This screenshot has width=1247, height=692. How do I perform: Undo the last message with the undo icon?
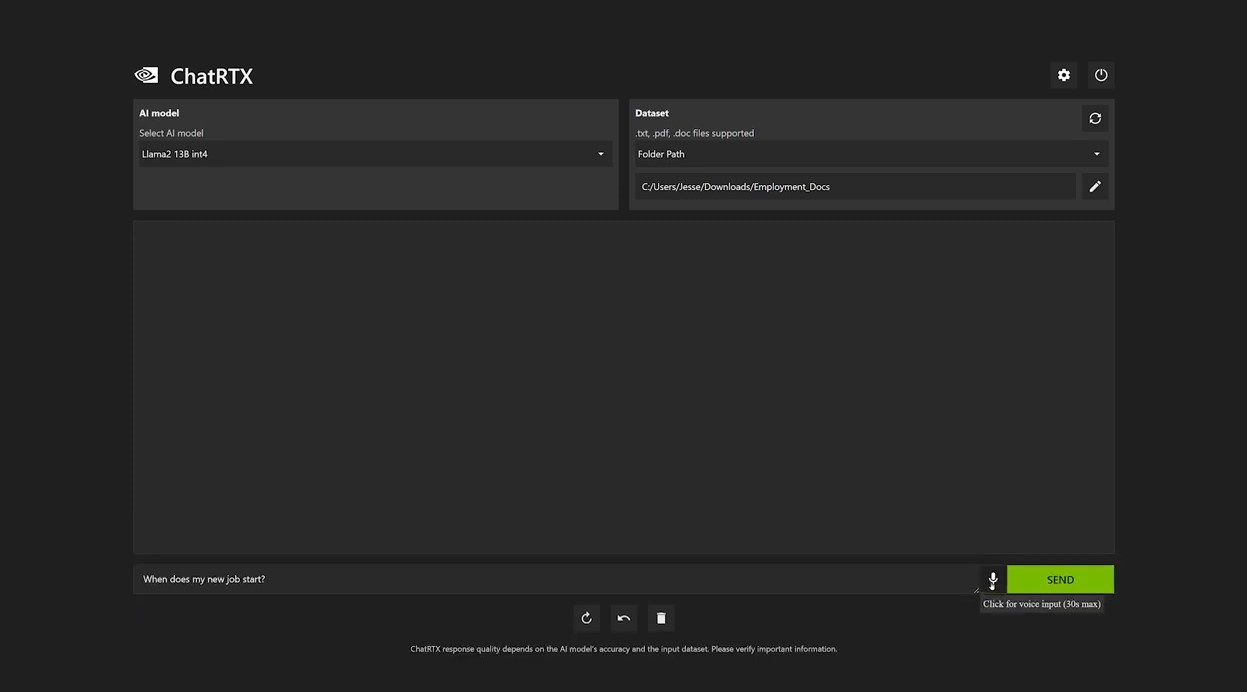[623, 618]
